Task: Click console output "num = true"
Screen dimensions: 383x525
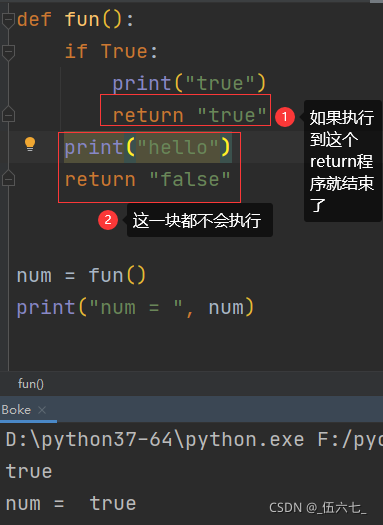Action: coord(71,504)
